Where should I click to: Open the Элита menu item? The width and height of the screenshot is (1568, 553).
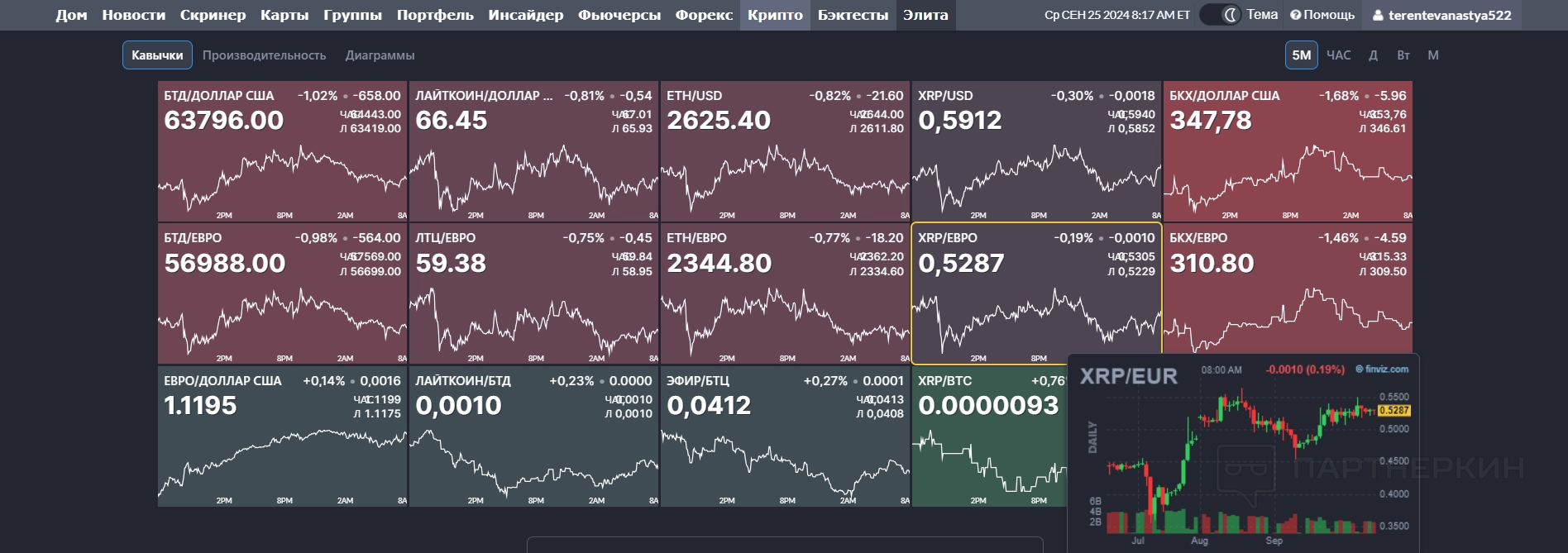(925, 15)
